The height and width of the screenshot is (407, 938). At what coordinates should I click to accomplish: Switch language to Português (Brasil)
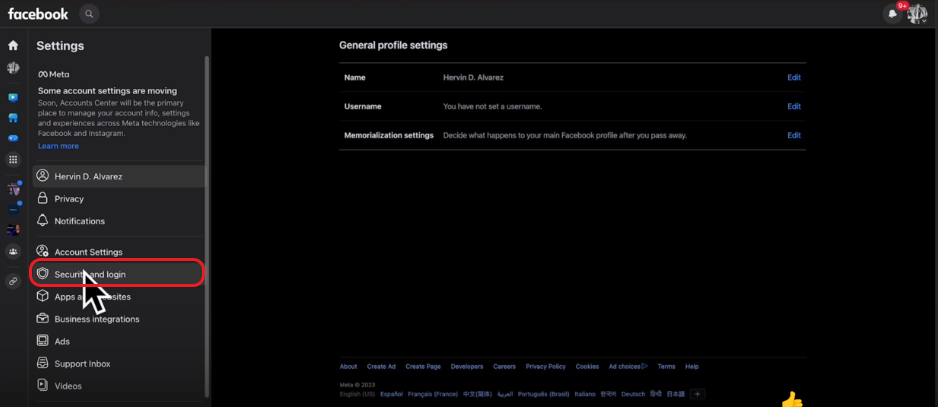tap(544, 394)
